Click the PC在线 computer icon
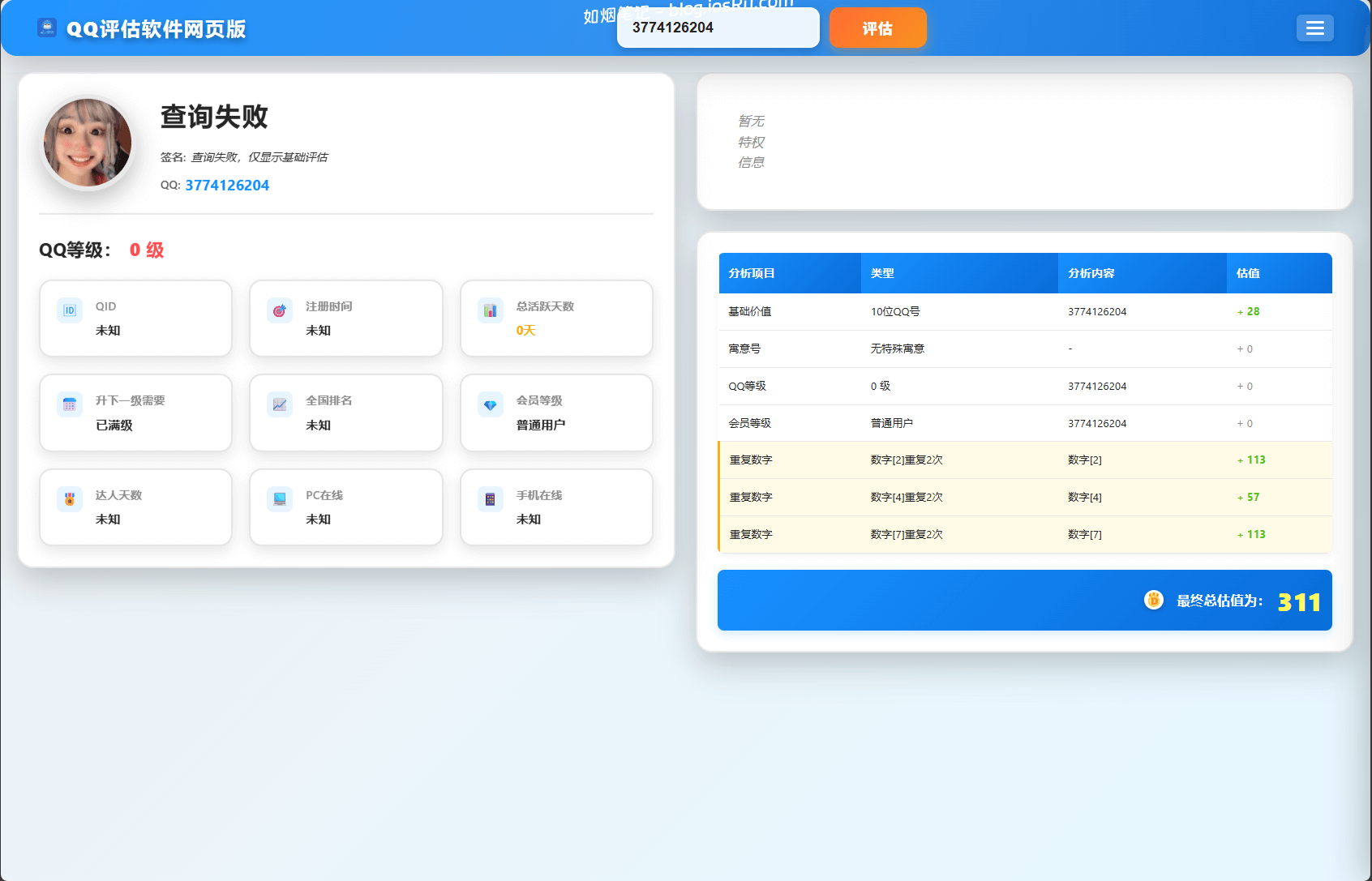The height and width of the screenshot is (881, 1372). 279,498
